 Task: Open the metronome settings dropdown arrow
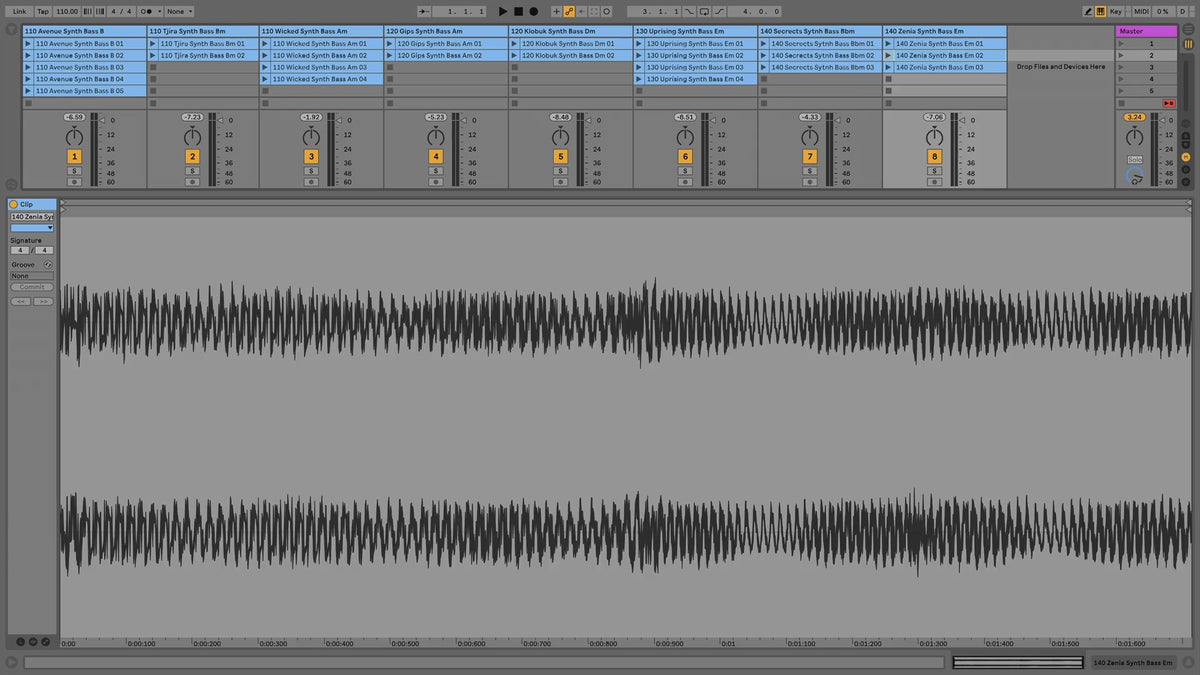151,11
